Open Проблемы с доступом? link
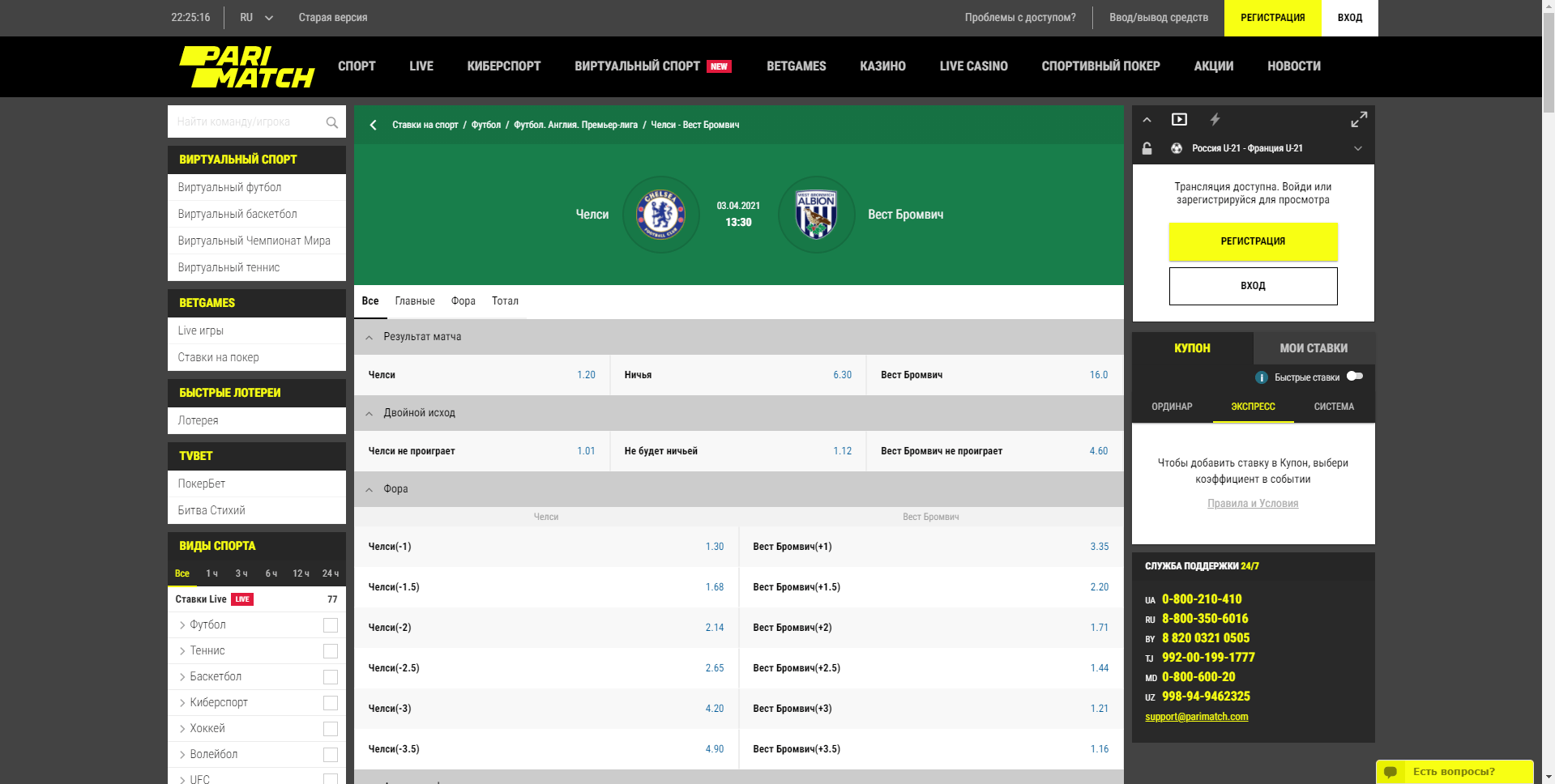Viewport: 1555px width, 784px height. [x=1020, y=18]
